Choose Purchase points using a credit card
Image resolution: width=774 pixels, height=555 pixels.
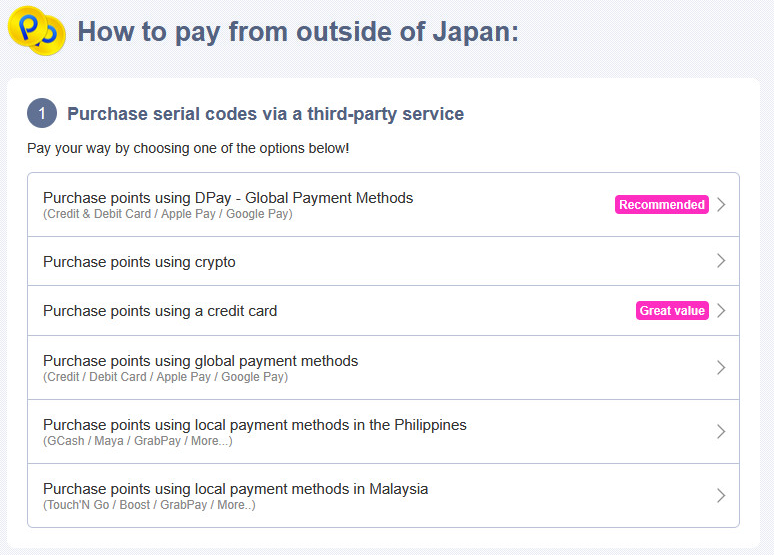pyautogui.click(x=160, y=311)
